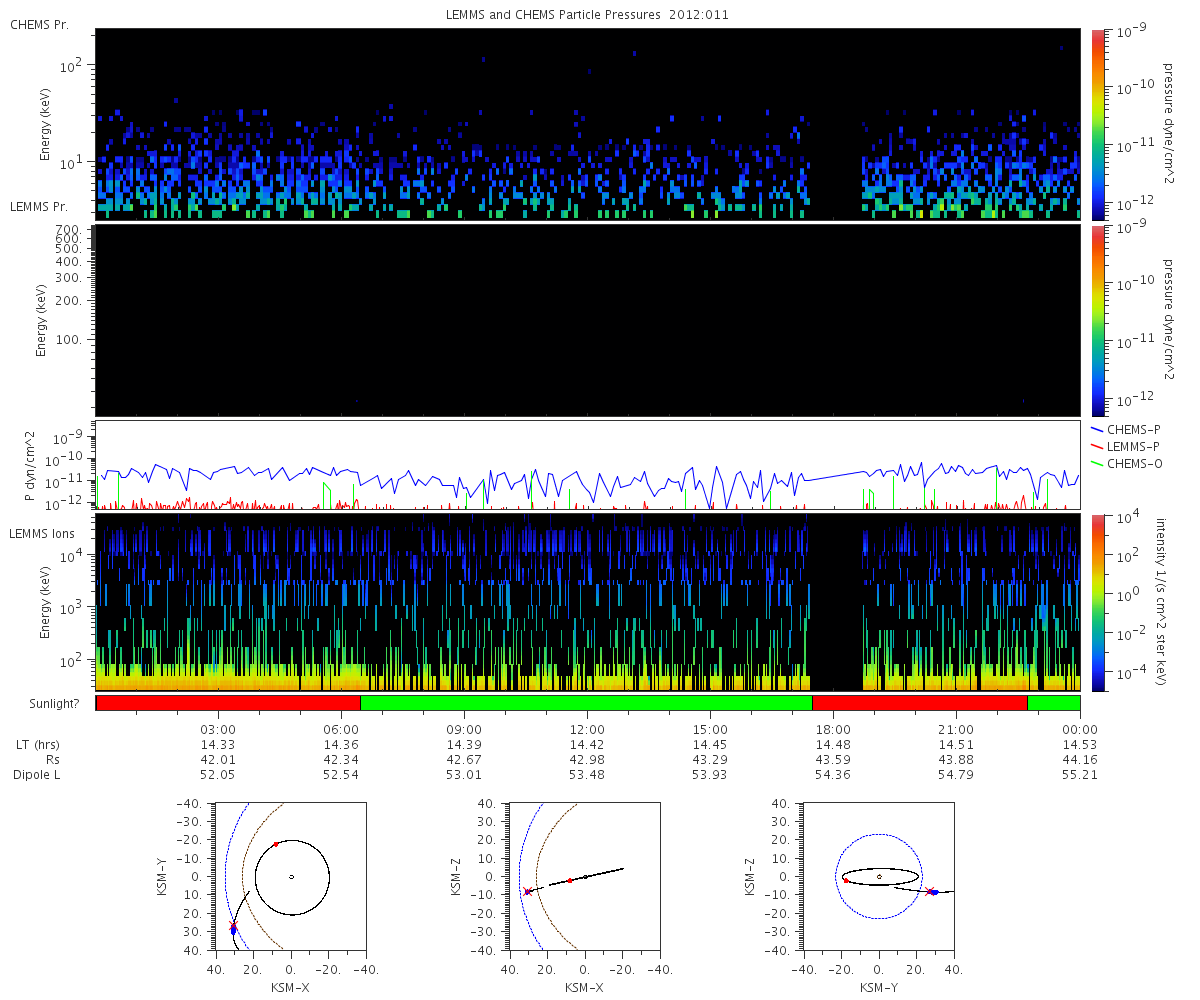
Task: Select the 18:00 time tick label
Action: pyautogui.click(x=833, y=729)
